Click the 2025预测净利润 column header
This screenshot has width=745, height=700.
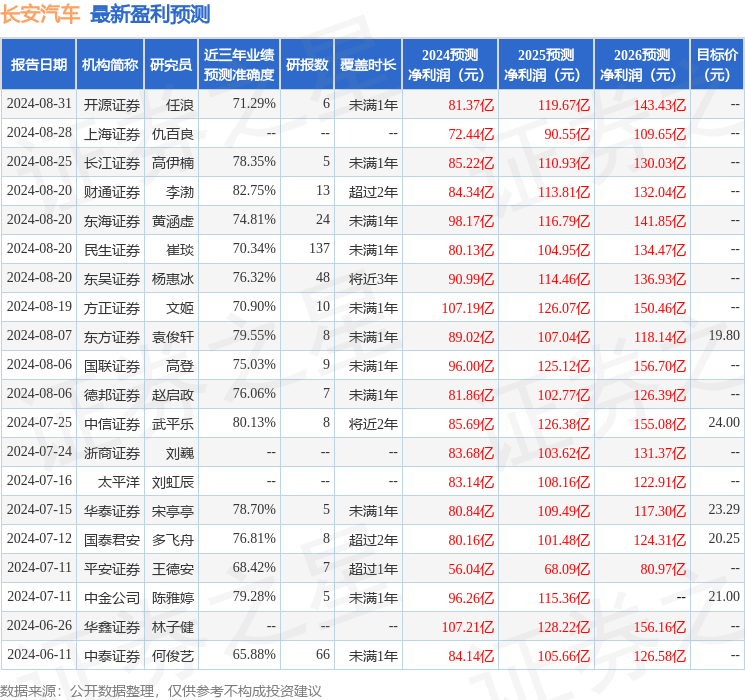pyautogui.click(x=545, y=65)
